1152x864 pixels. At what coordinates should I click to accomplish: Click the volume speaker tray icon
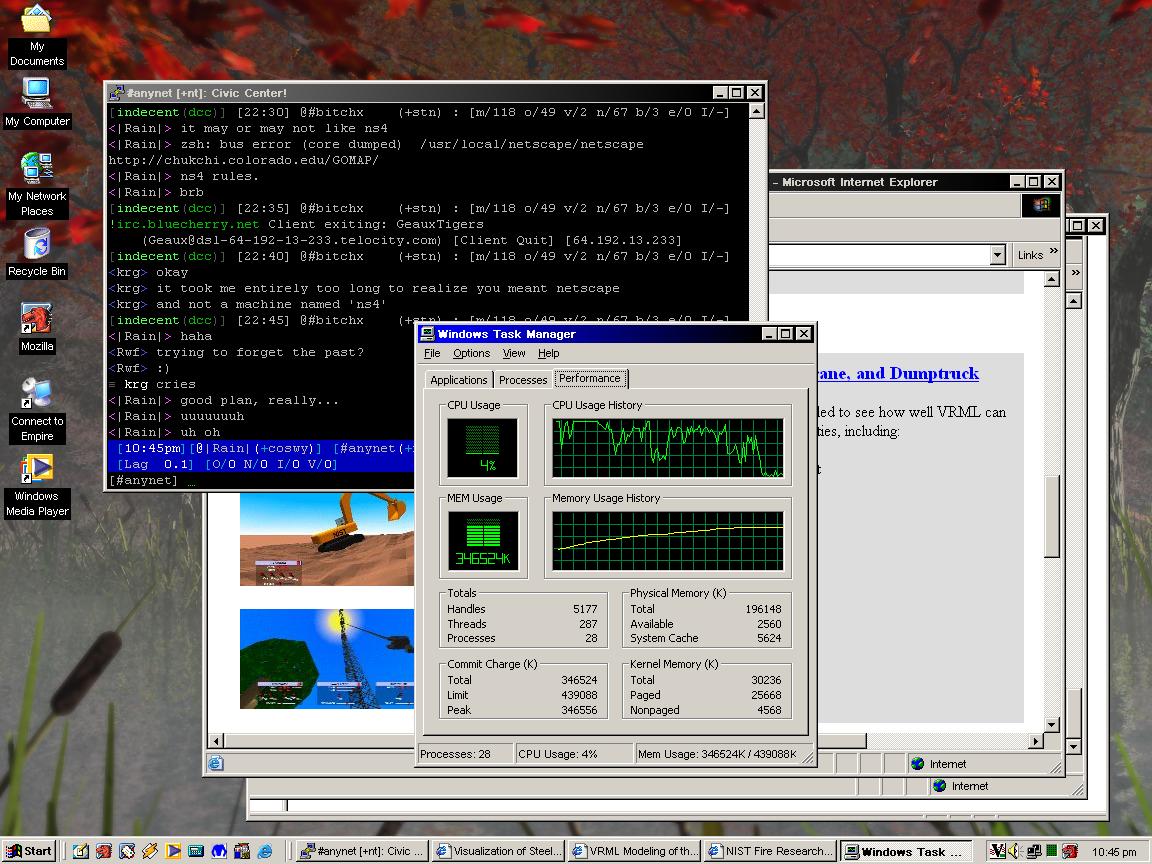pos(1015,851)
